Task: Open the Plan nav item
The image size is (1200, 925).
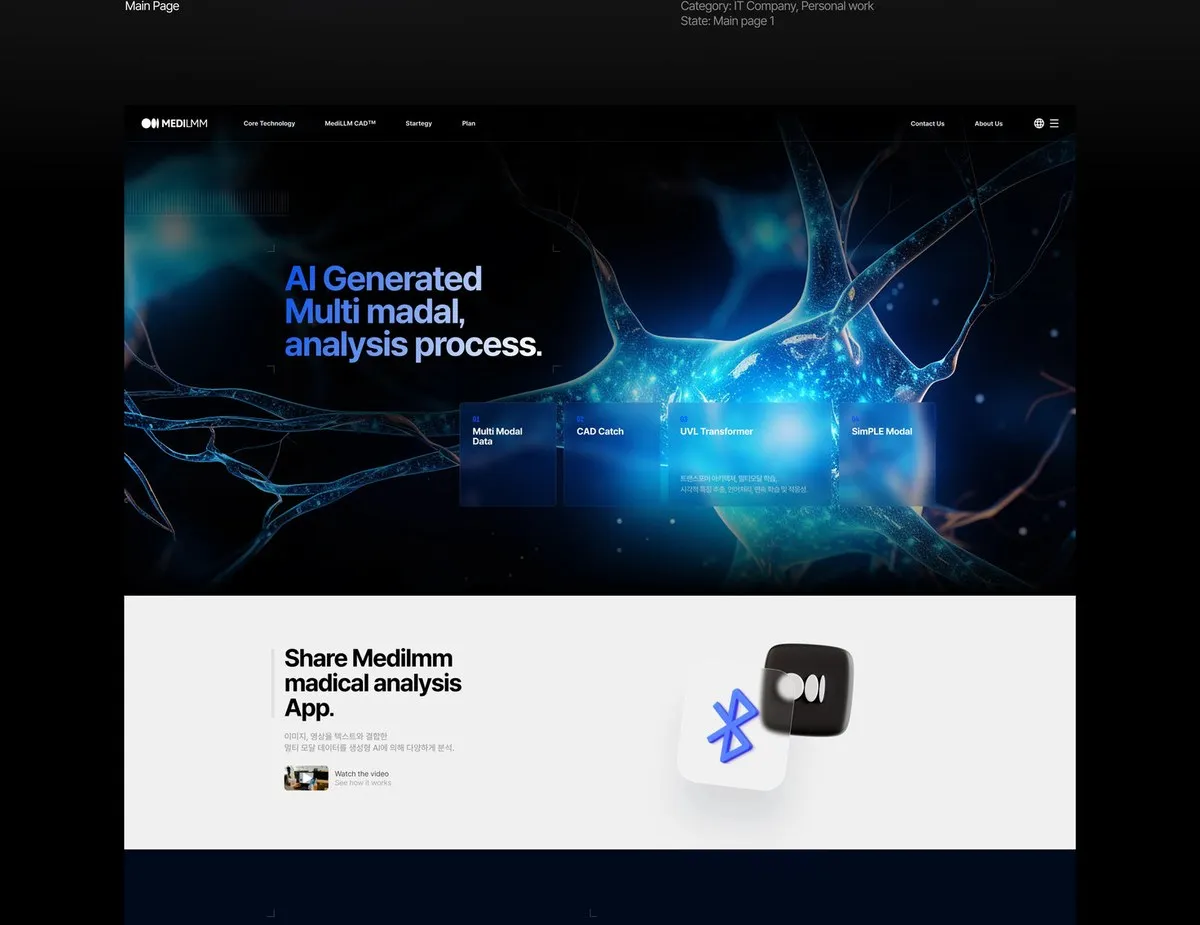Action: tap(468, 124)
